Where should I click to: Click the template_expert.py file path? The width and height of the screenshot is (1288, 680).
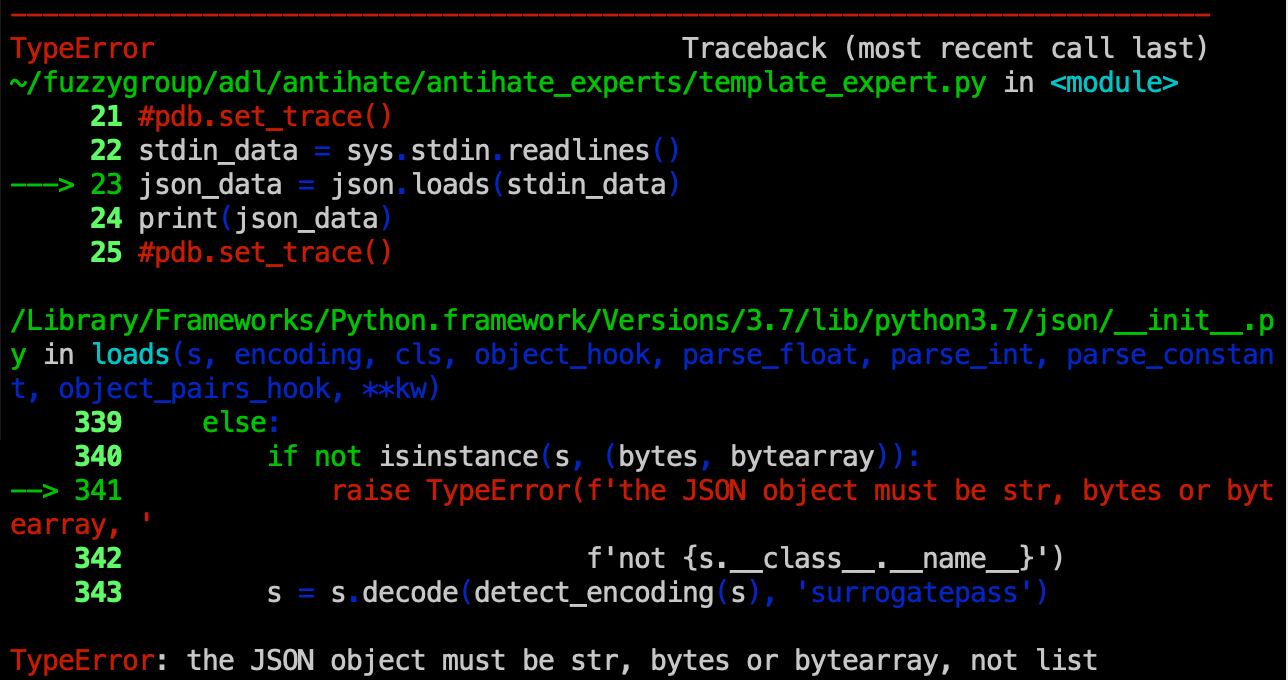pos(499,82)
